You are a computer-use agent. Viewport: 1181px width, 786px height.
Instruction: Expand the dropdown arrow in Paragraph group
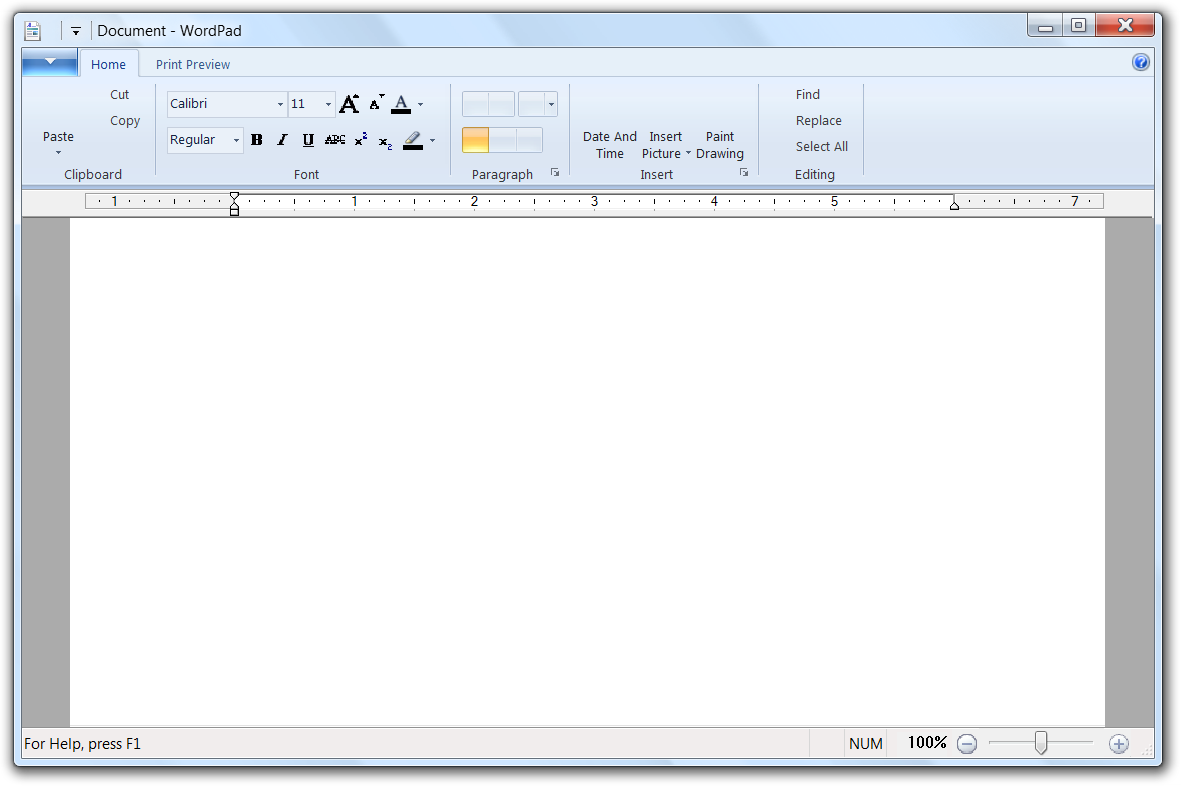(x=551, y=104)
